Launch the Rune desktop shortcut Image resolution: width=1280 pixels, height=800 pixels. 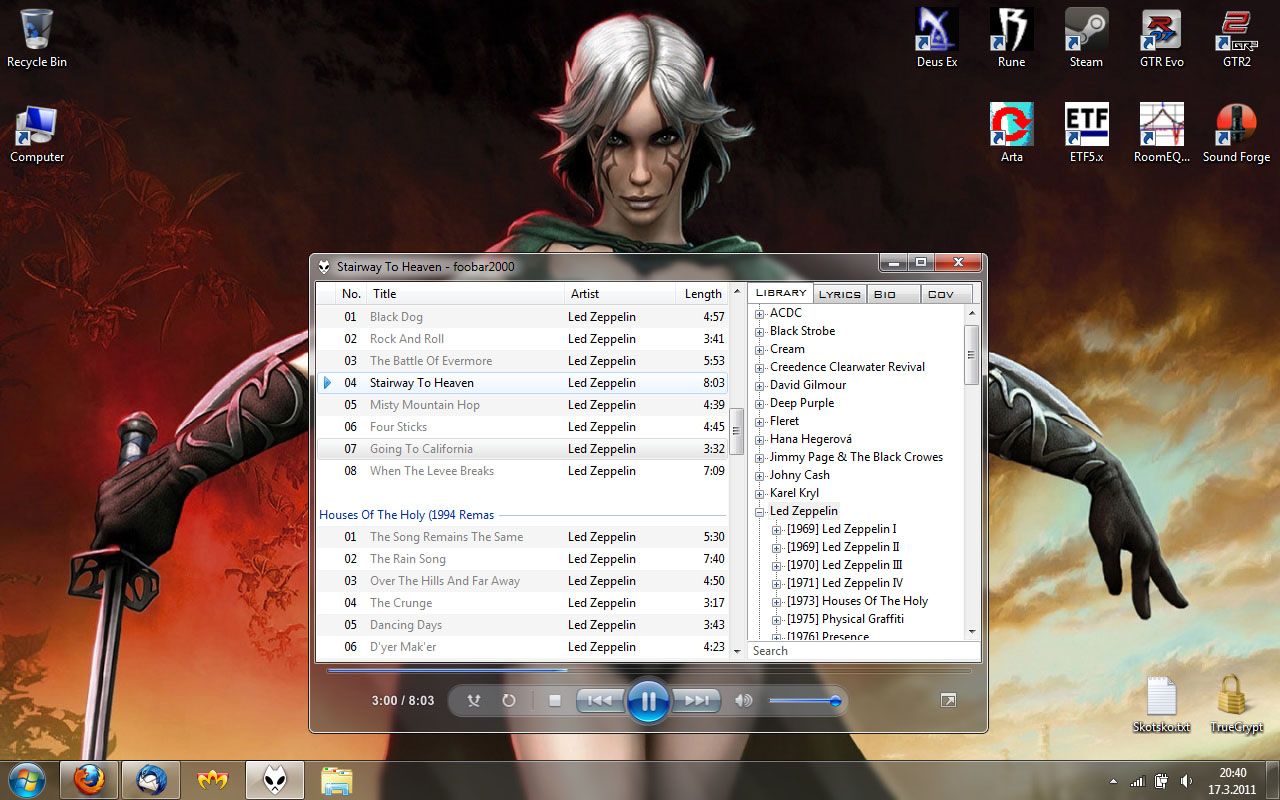point(1011,39)
